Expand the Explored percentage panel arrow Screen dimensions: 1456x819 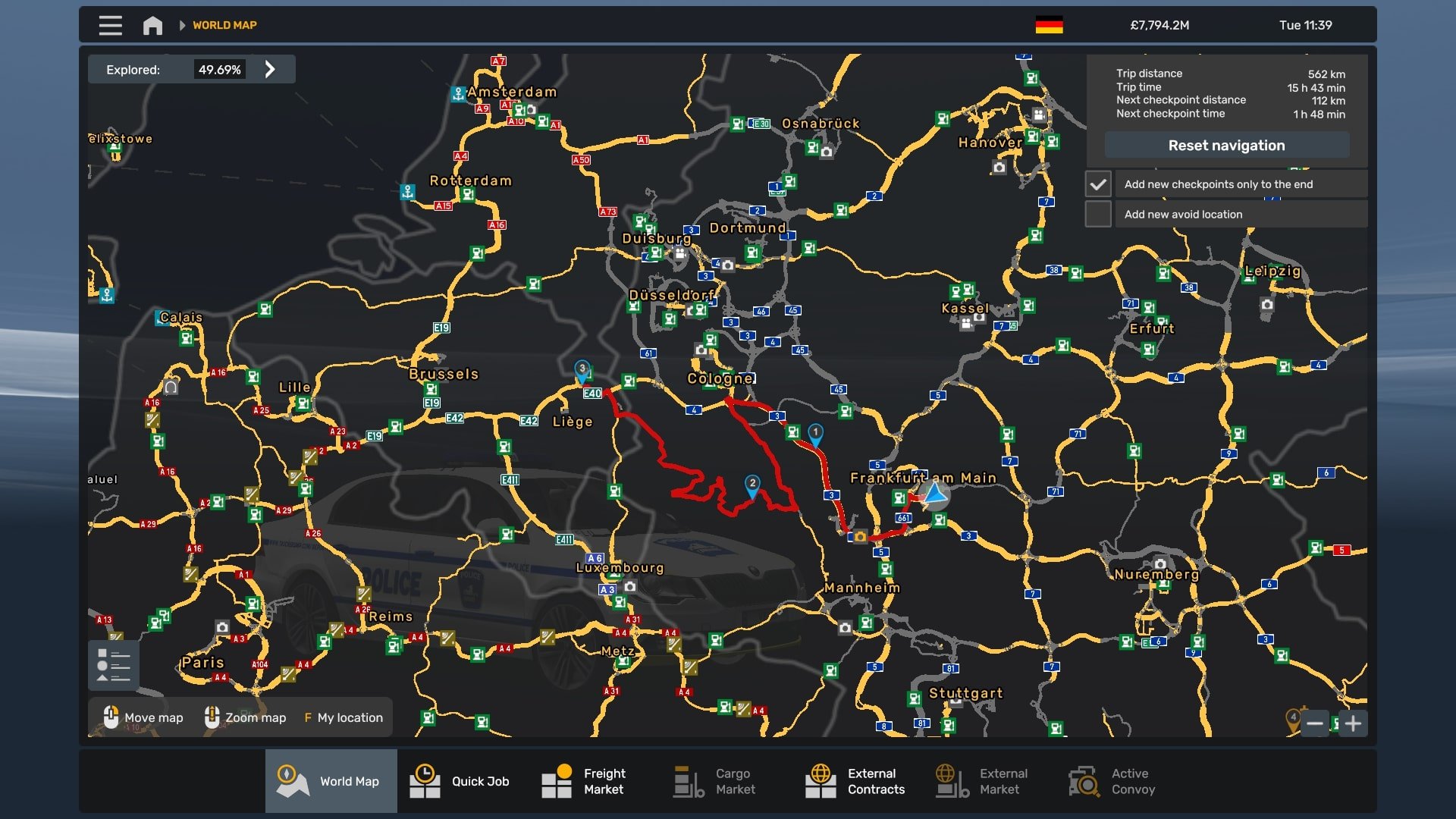(270, 70)
